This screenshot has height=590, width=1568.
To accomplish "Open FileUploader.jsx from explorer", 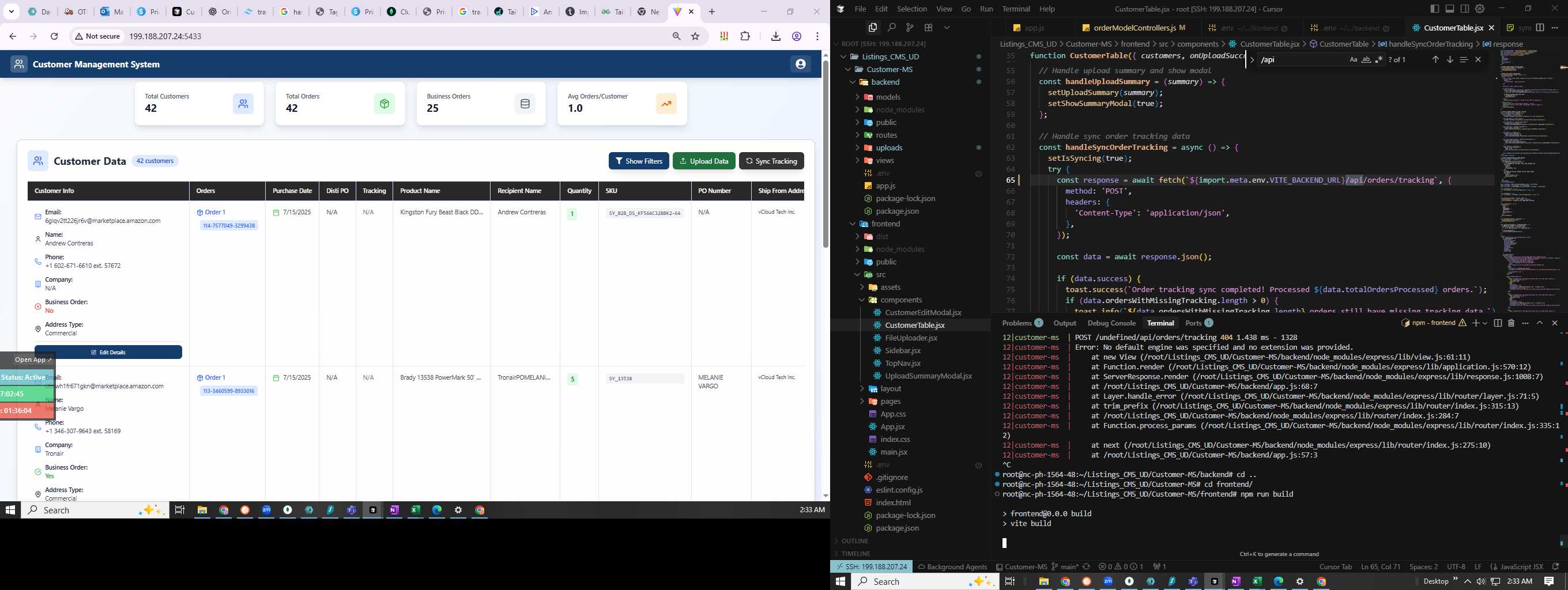I will tap(911, 338).
